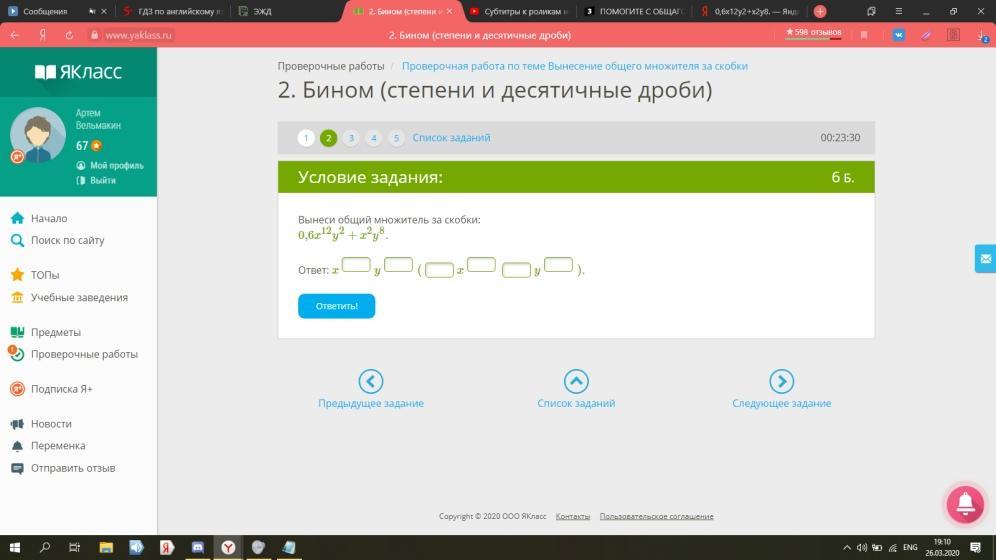Switch to the ЭЖД browser tab
This screenshot has width=996, height=560.
(262, 11)
